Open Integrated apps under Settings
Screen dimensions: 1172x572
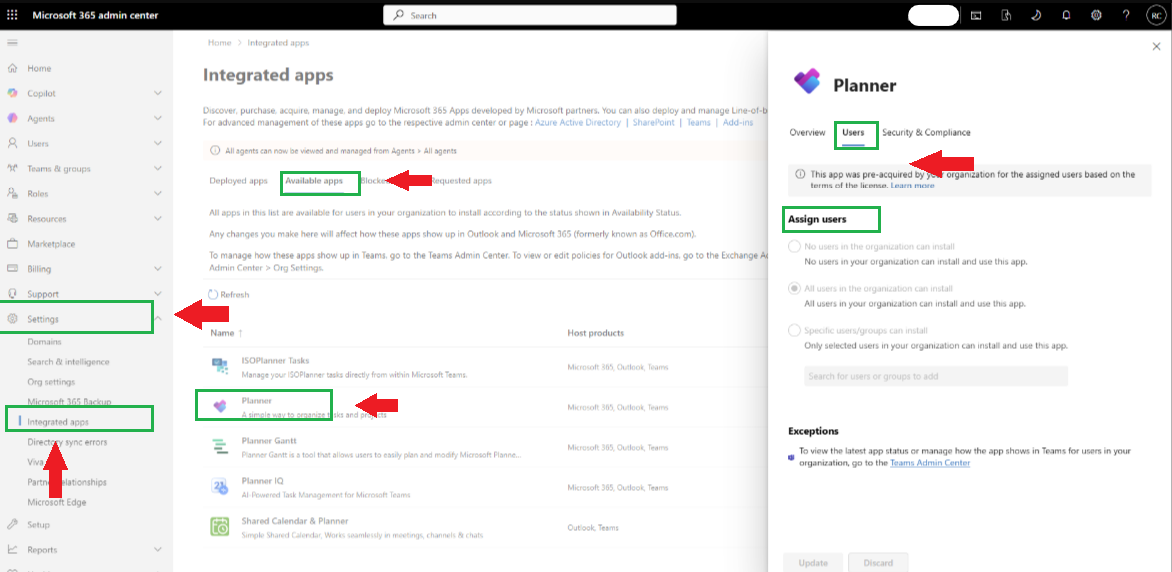[58, 422]
